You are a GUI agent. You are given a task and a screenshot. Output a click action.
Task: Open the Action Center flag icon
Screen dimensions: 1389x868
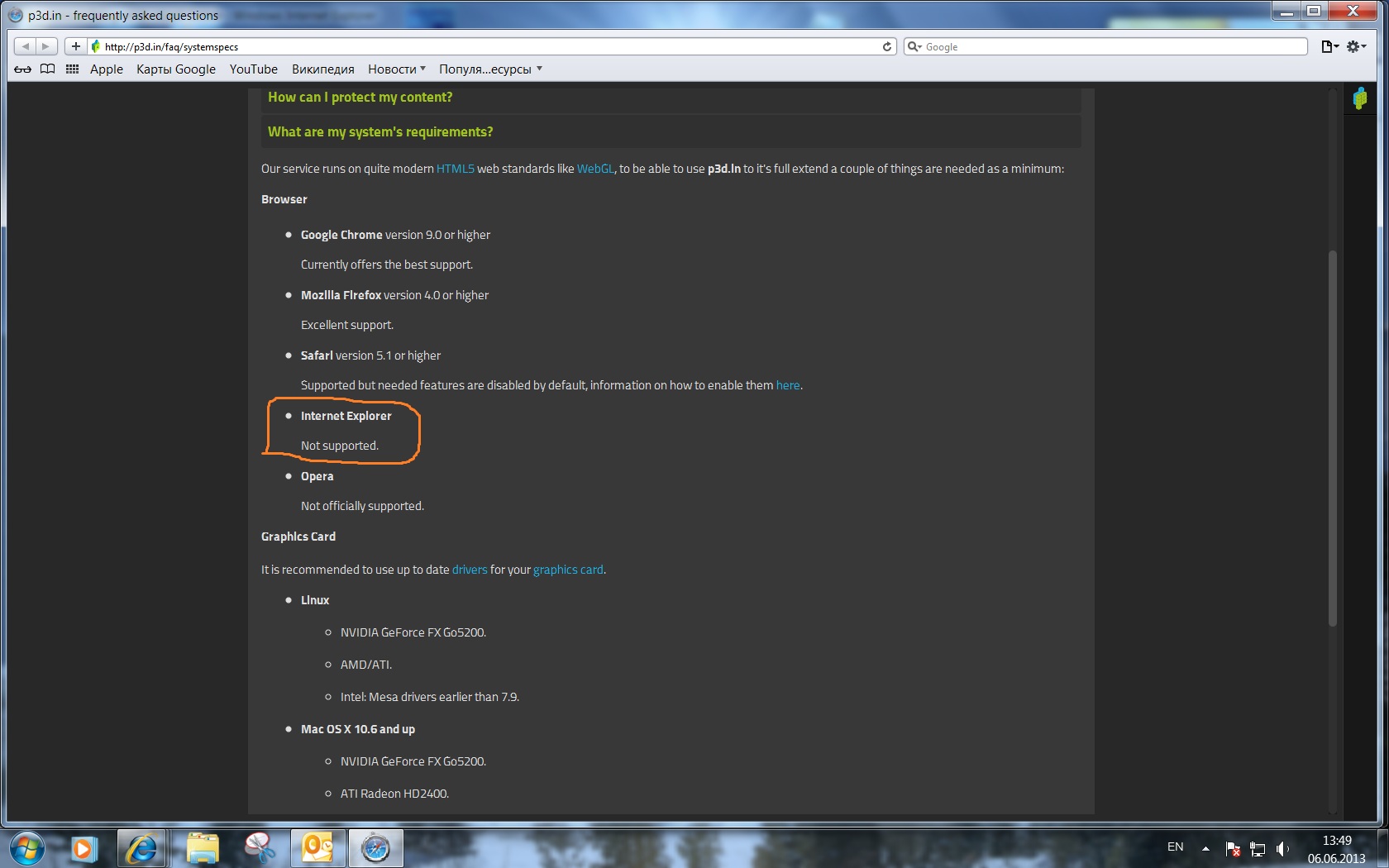pos(1233,849)
